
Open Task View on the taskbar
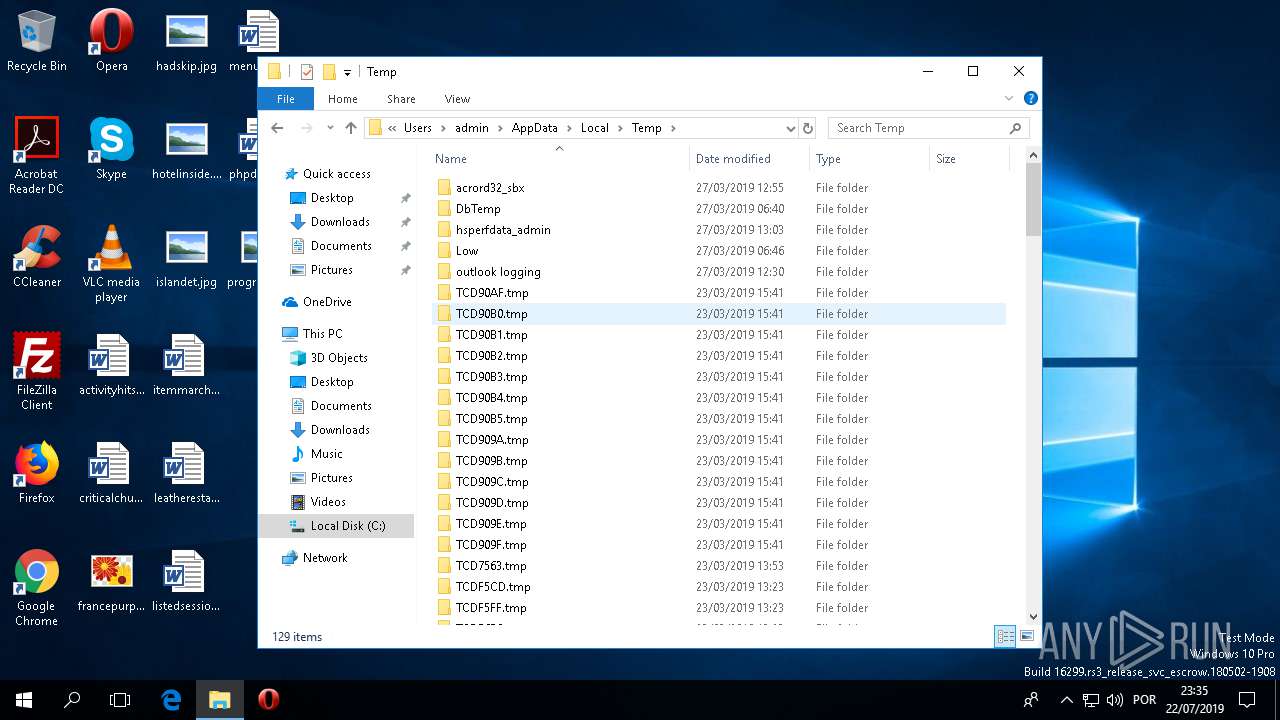120,700
